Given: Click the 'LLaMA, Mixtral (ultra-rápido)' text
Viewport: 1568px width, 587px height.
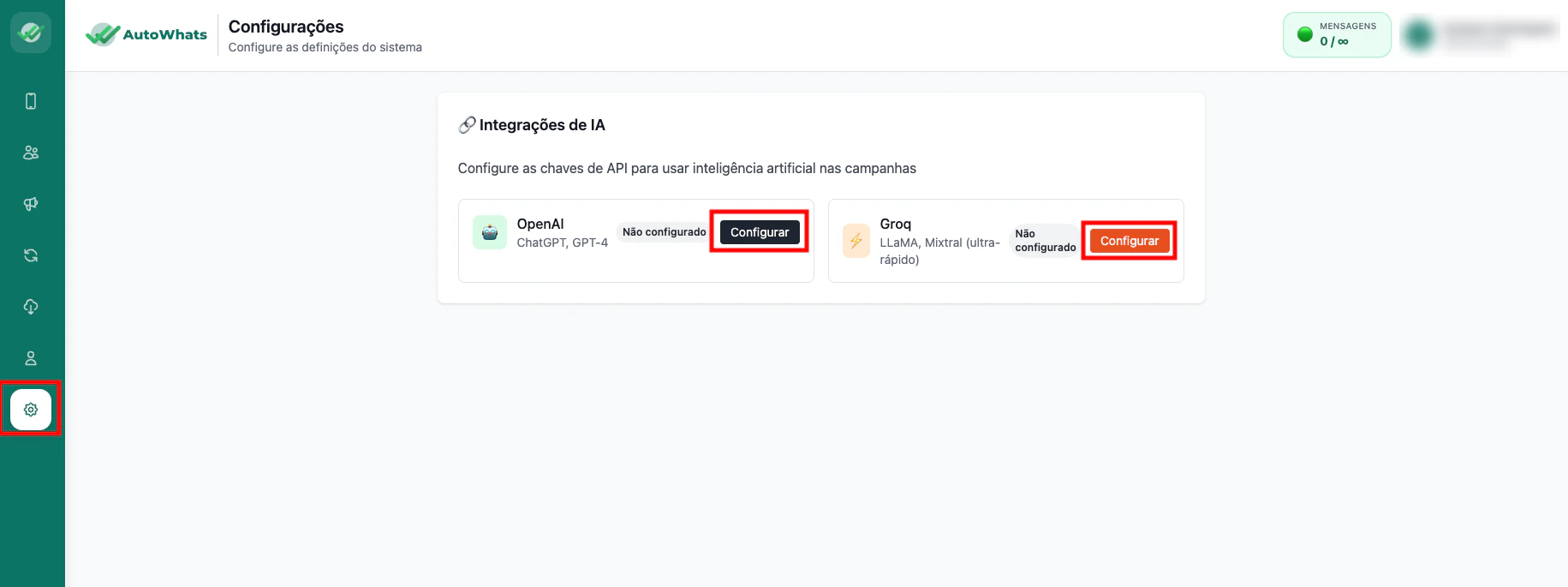Looking at the screenshot, I should pos(940,251).
